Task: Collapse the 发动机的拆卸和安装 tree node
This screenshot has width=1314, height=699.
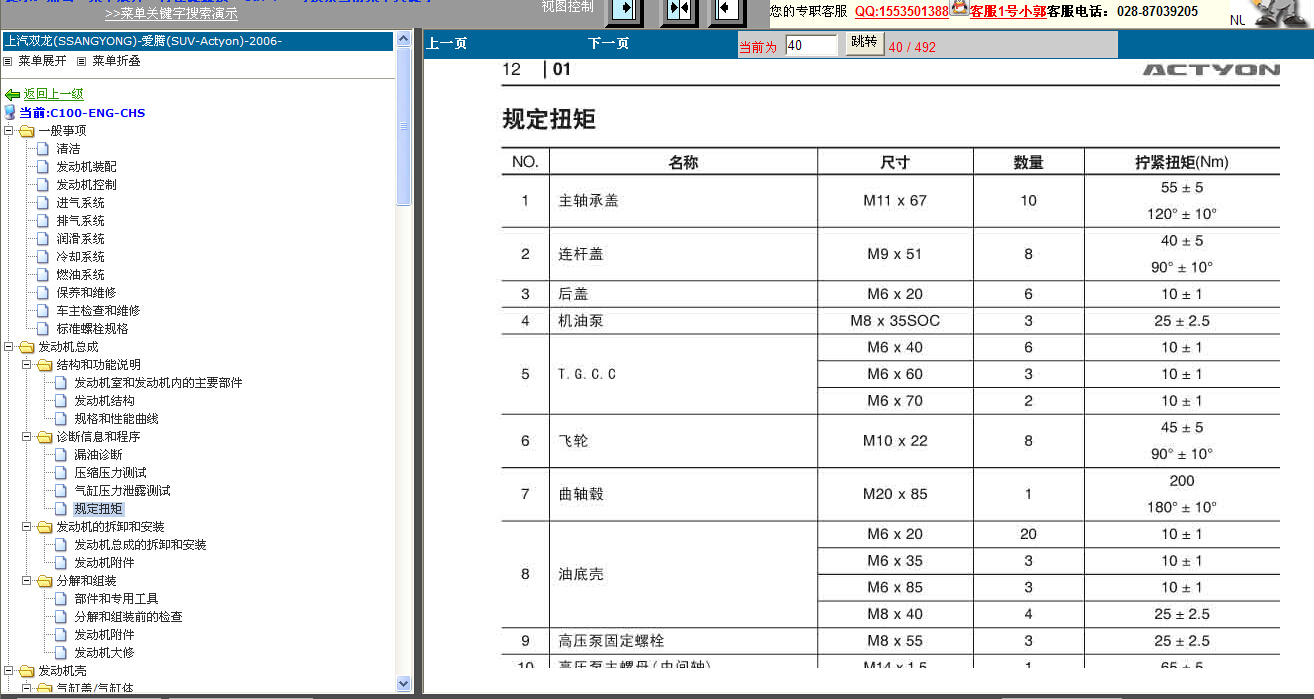Action: [x=26, y=527]
